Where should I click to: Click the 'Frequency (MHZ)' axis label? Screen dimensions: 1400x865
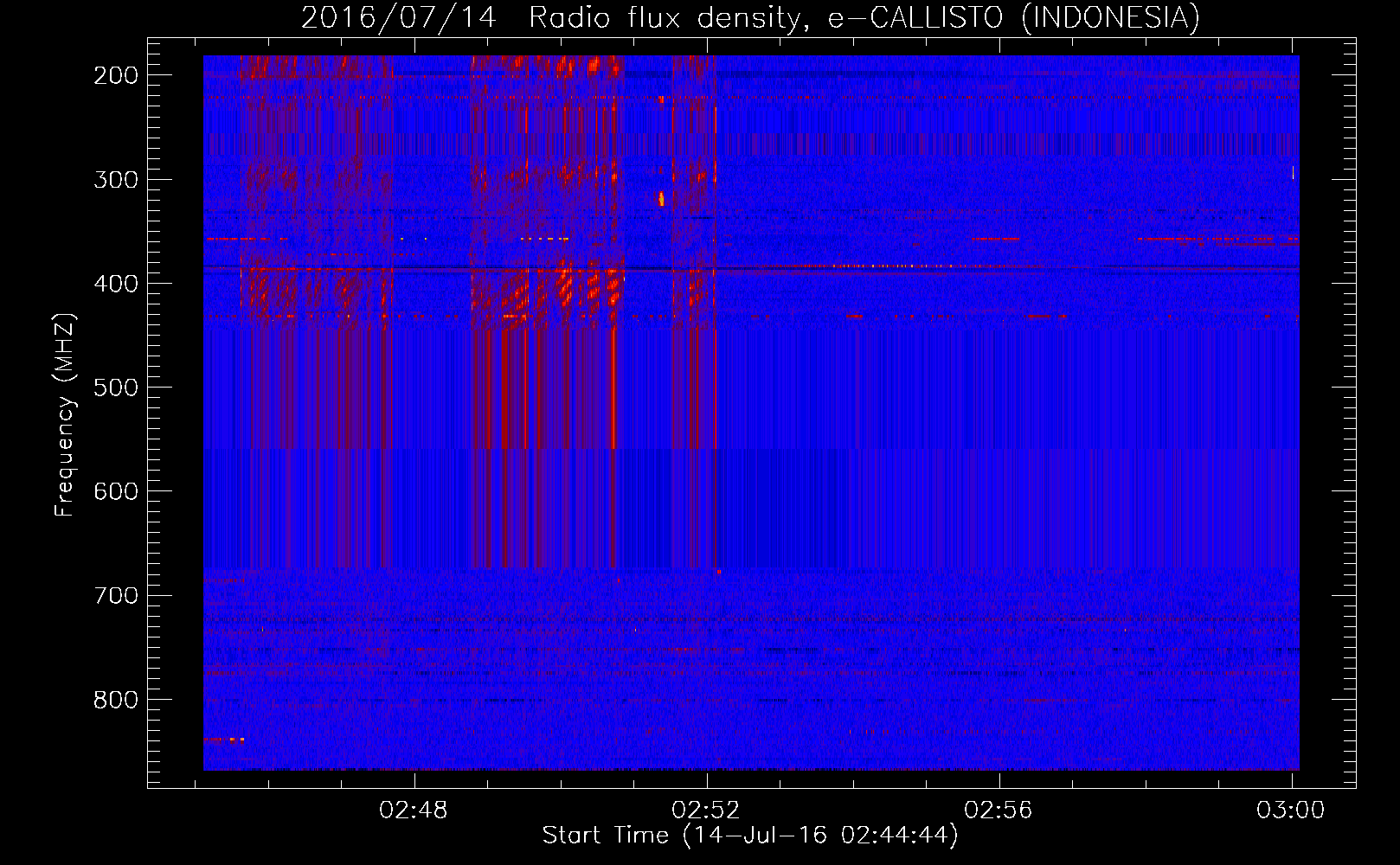pos(65,414)
